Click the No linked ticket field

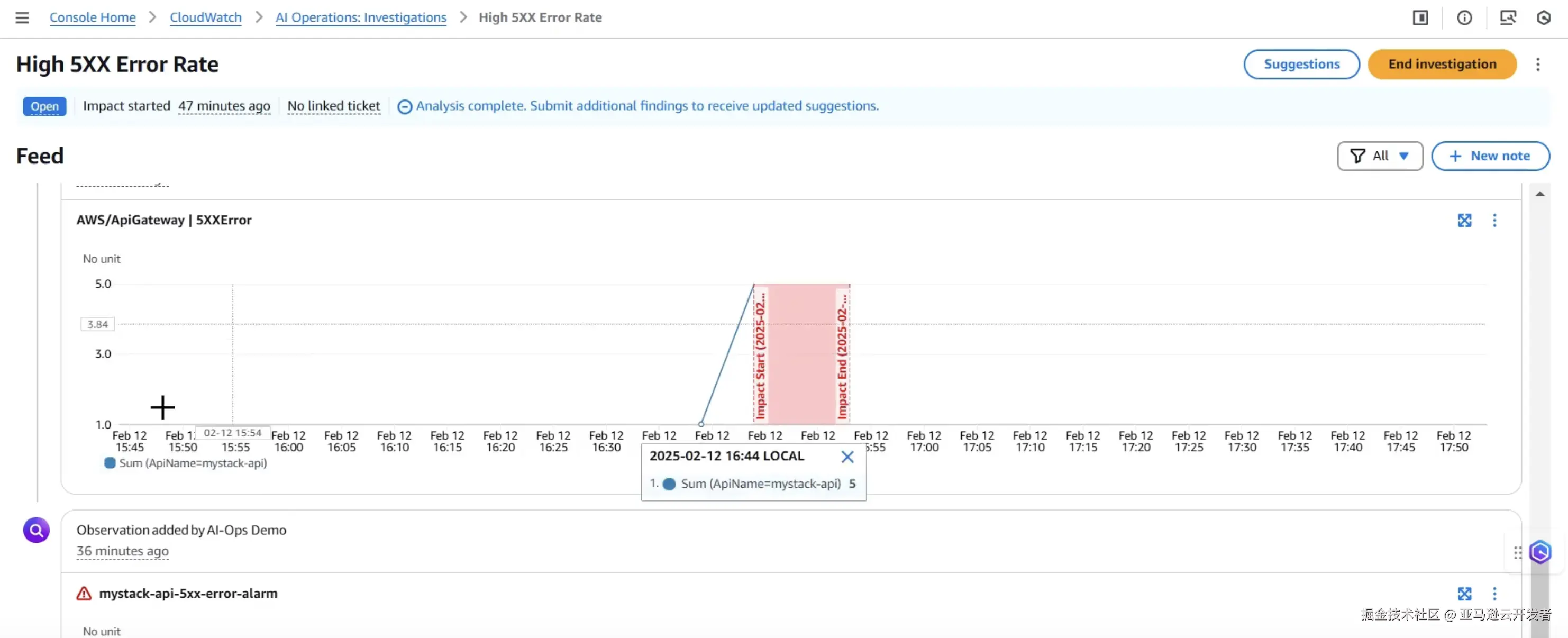pyautogui.click(x=334, y=106)
